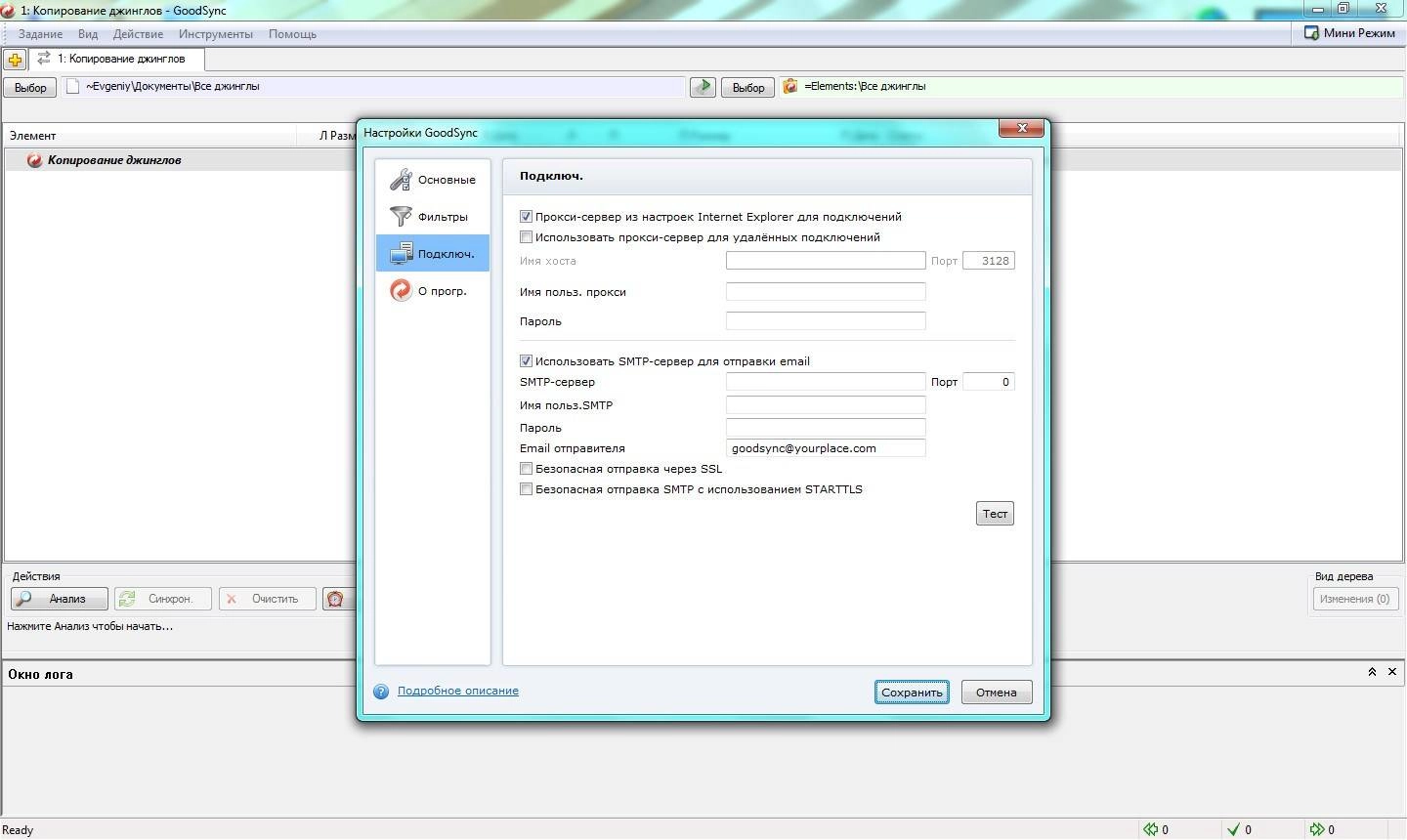Click the Синхрон. button
The height and width of the screenshot is (840, 1407).
coord(163,599)
